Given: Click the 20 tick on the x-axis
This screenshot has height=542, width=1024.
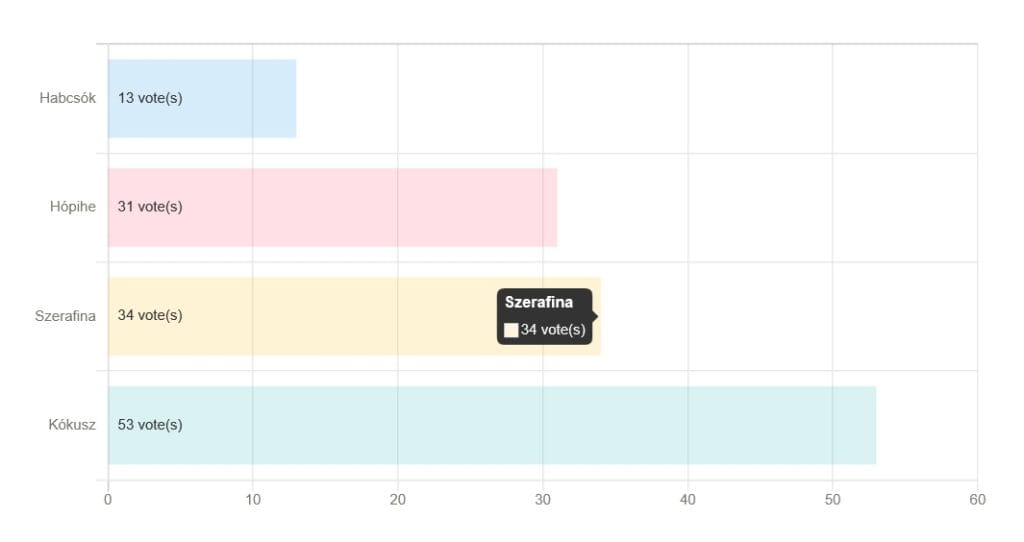Looking at the screenshot, I should pyautogui.click(x=398, y=500).
